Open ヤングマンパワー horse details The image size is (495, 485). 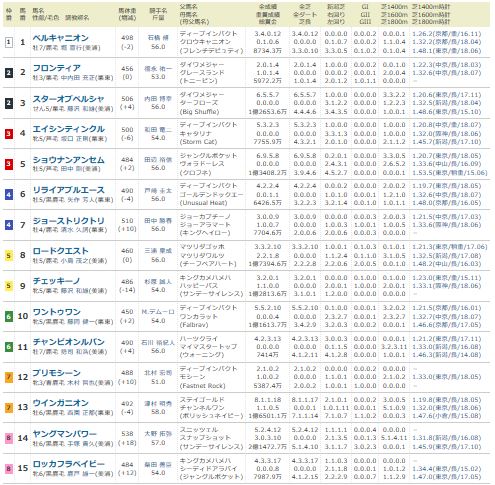[x=64, y=434]
